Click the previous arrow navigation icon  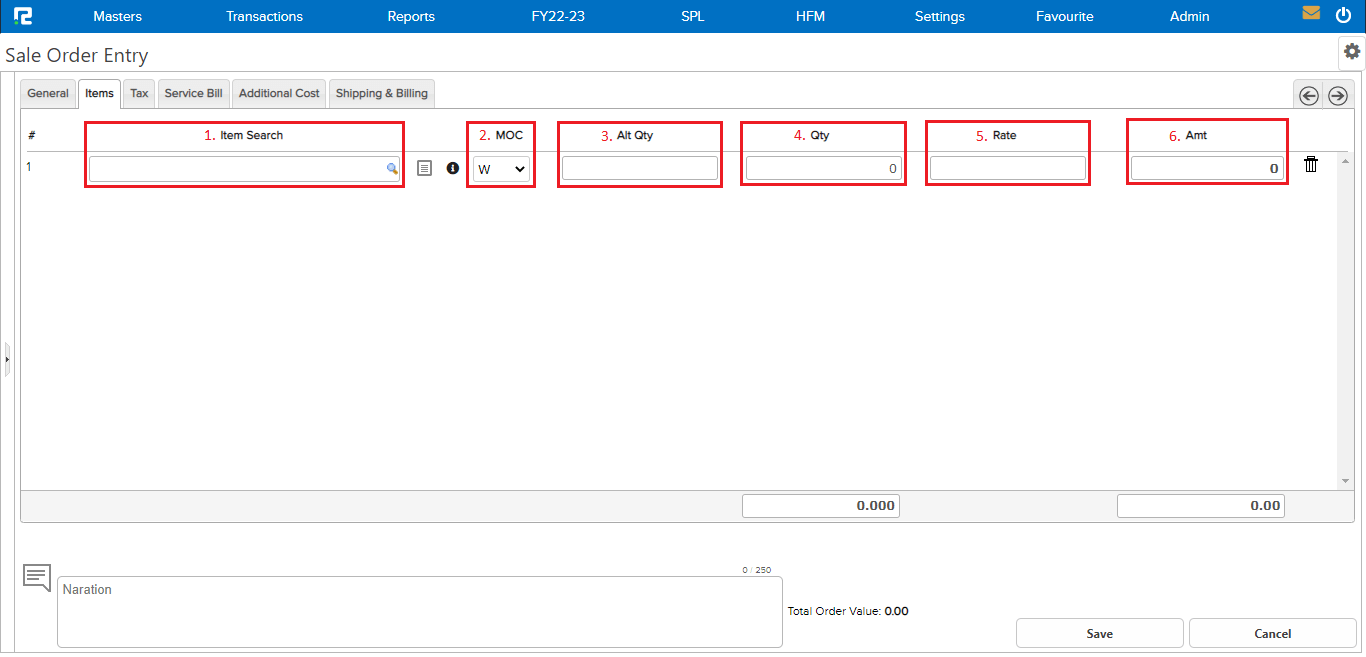pos(1308,95)
